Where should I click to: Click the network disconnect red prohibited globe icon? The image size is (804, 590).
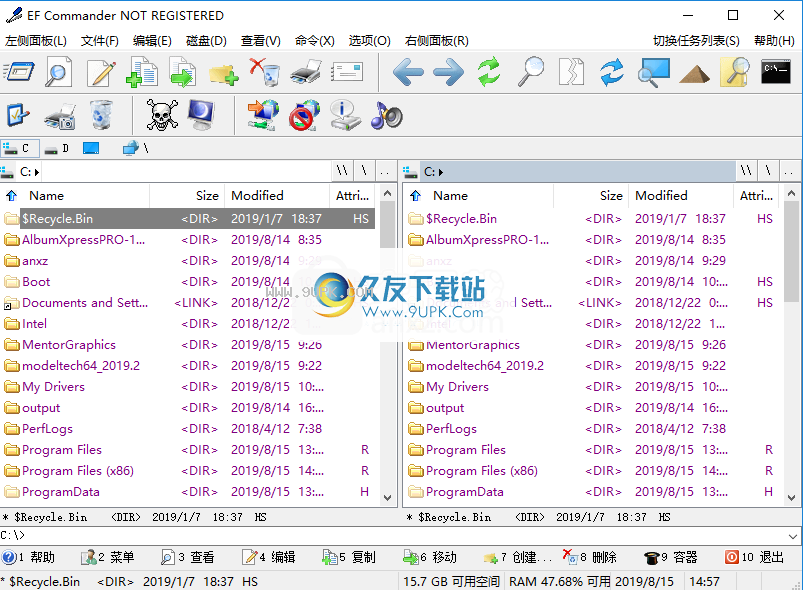(x=305, y=115)
